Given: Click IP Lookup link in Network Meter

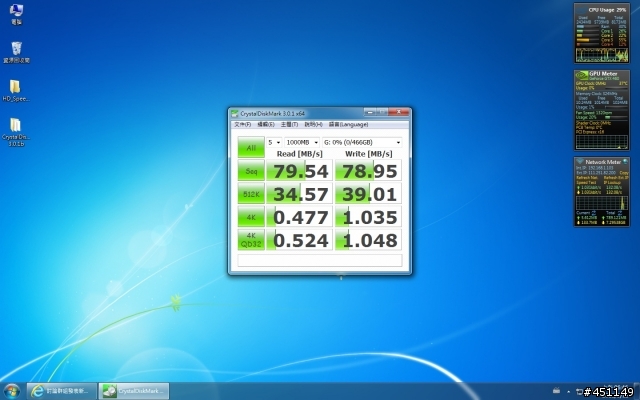Looking at the screenshot, I should click(x=612, y=182).
